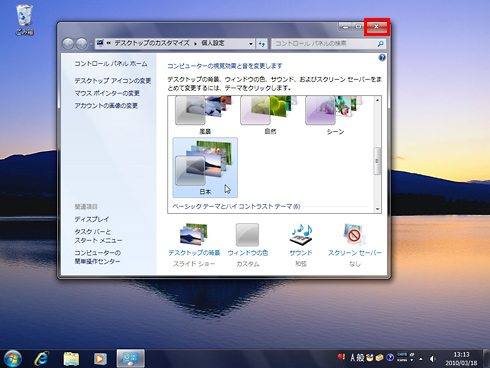Open ディスプレイ related link
The width and height of the screenshot is (490, 368).
click(x=92, y=219)
